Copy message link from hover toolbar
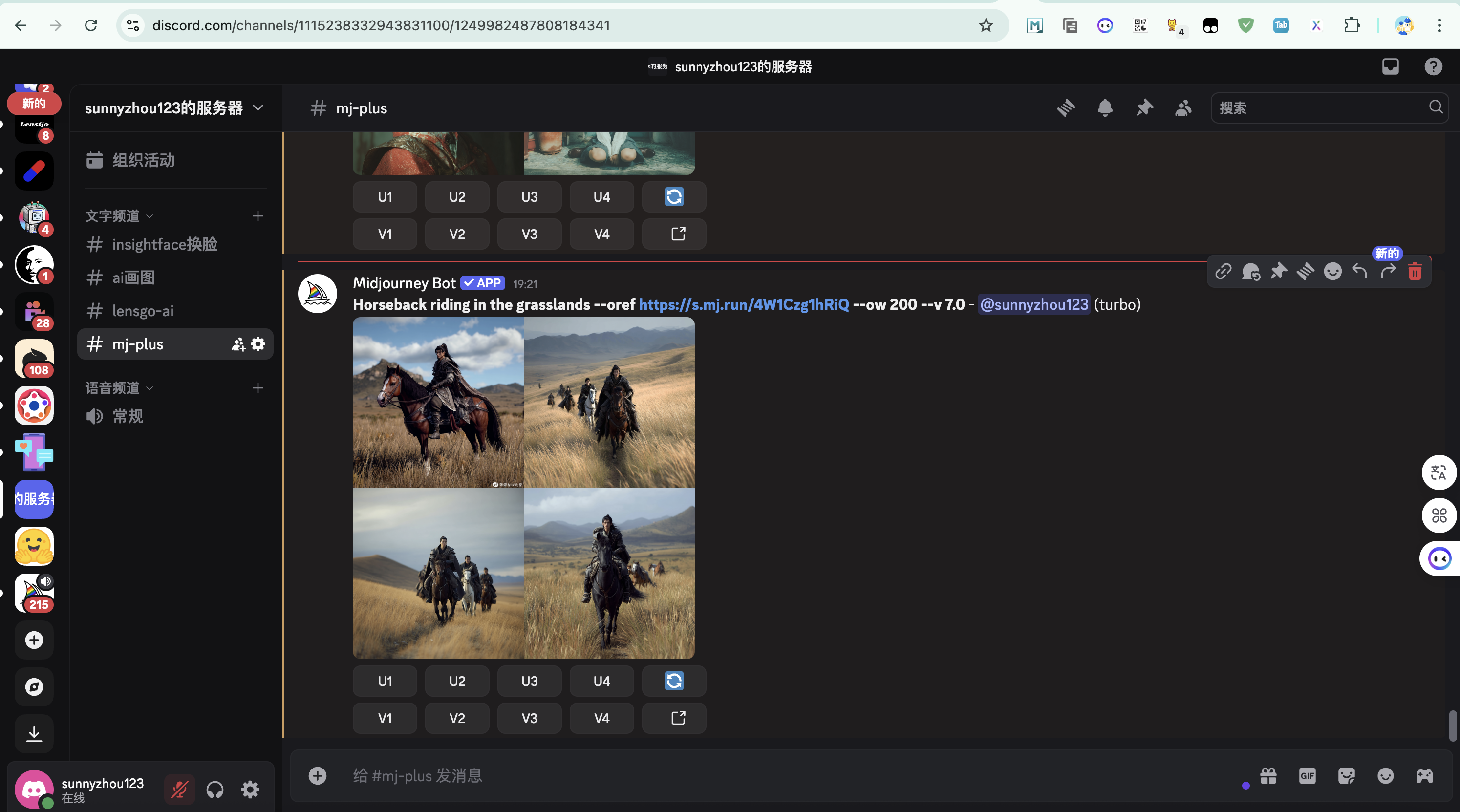Image resolution: width=1460 pixels, height=812 pixels. pyautogui.click(x=1223, y=272)
